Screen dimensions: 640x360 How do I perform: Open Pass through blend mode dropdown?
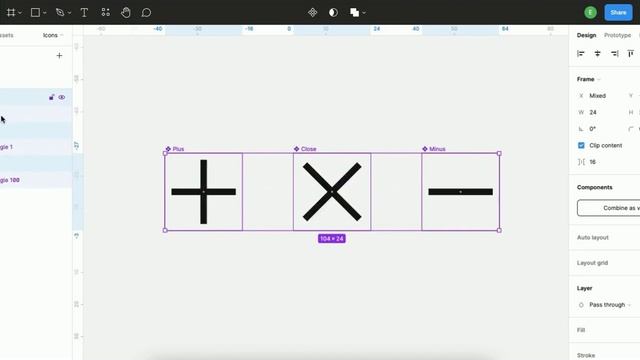tap(610, 305)
